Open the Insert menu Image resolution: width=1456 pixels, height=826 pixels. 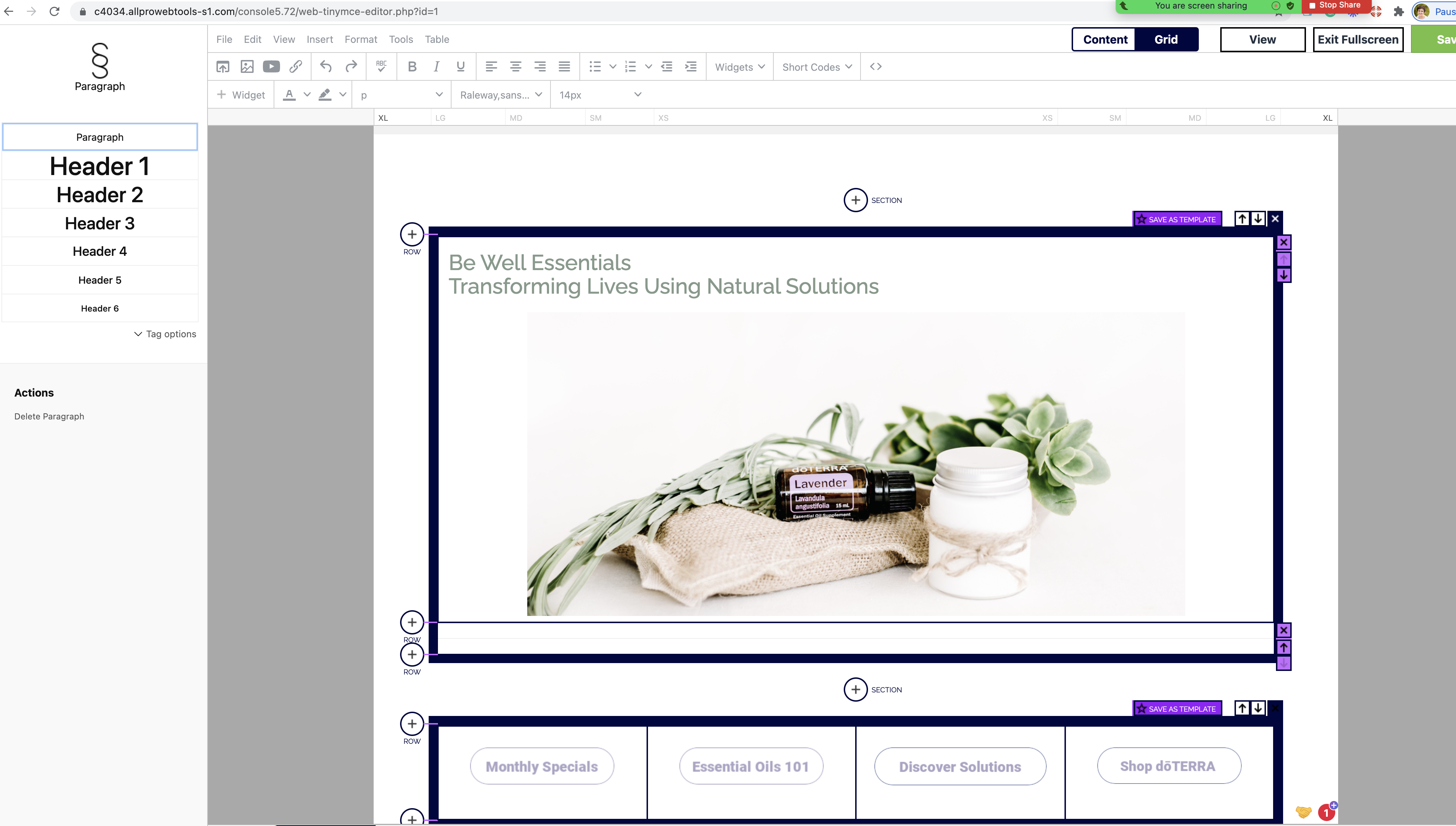[319, 40]
